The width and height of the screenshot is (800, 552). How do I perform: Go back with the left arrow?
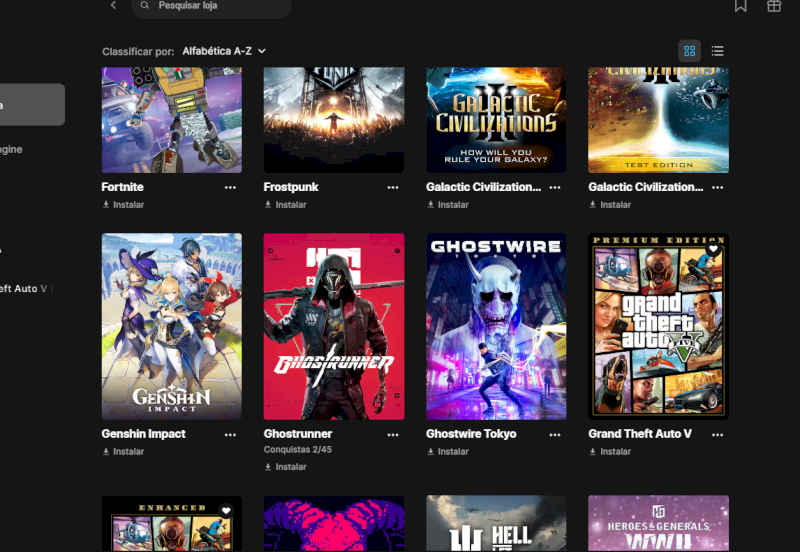[x=113, y=5]
